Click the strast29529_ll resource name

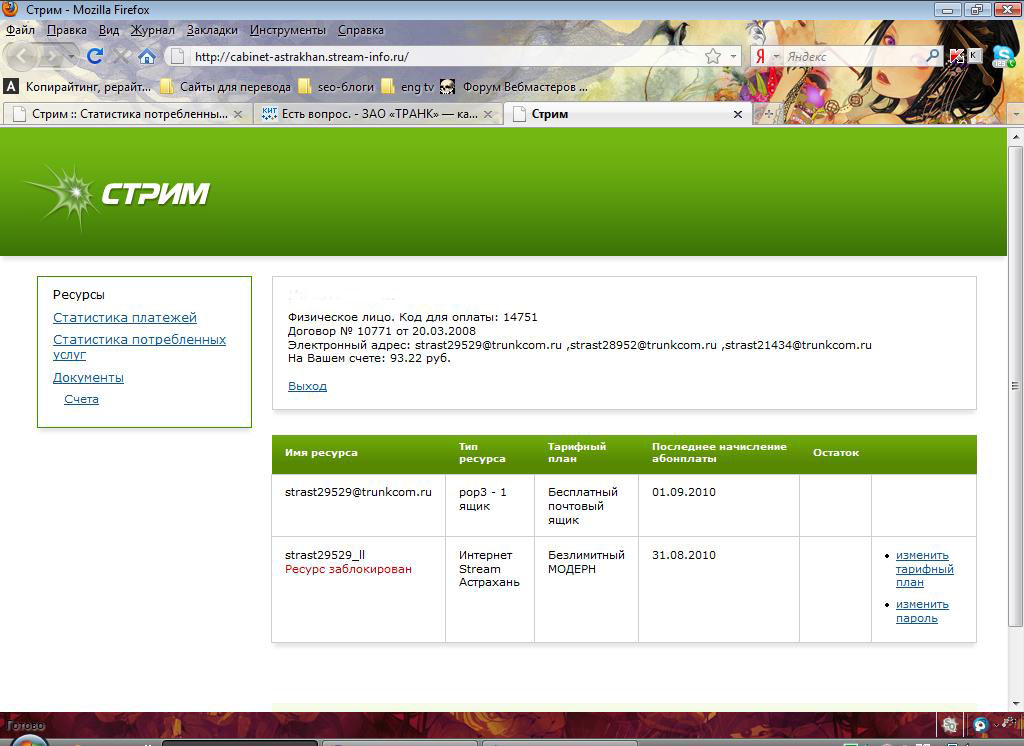click(325, 555)
